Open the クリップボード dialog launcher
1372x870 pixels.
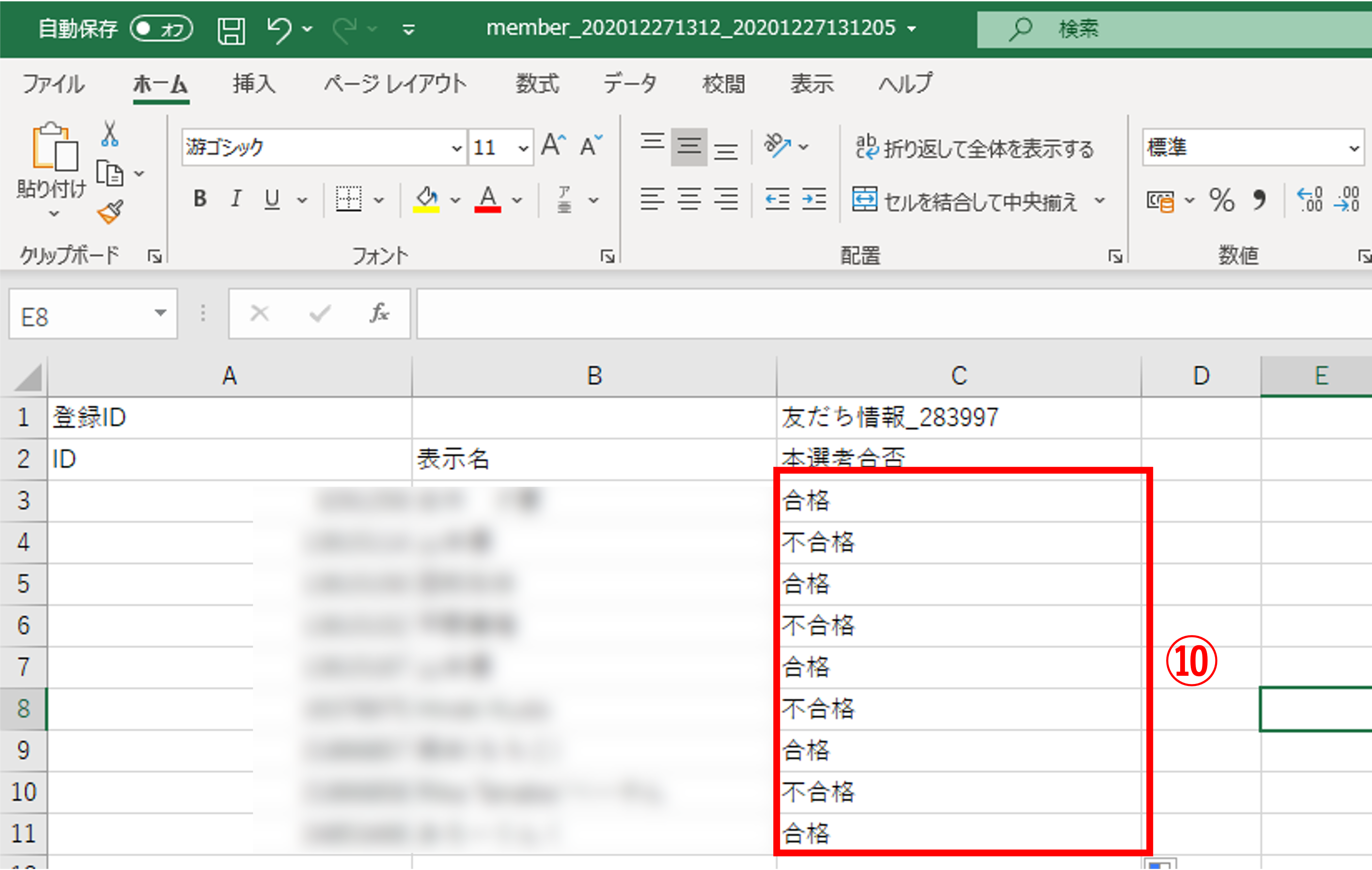pyautogui.click(x=155, y=256)
